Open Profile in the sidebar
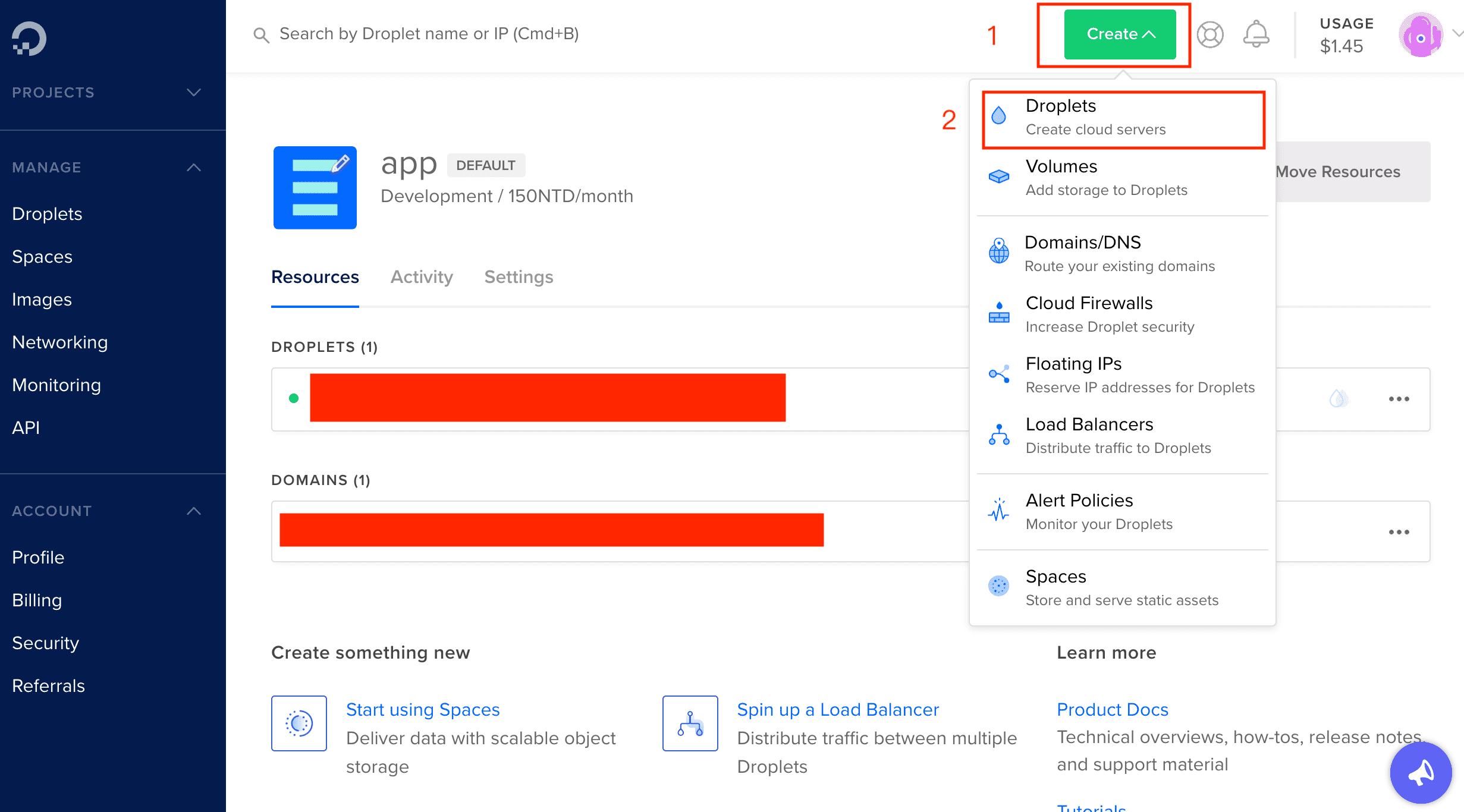Screen dimensions: 1464x812 click(x=38, y=558)
